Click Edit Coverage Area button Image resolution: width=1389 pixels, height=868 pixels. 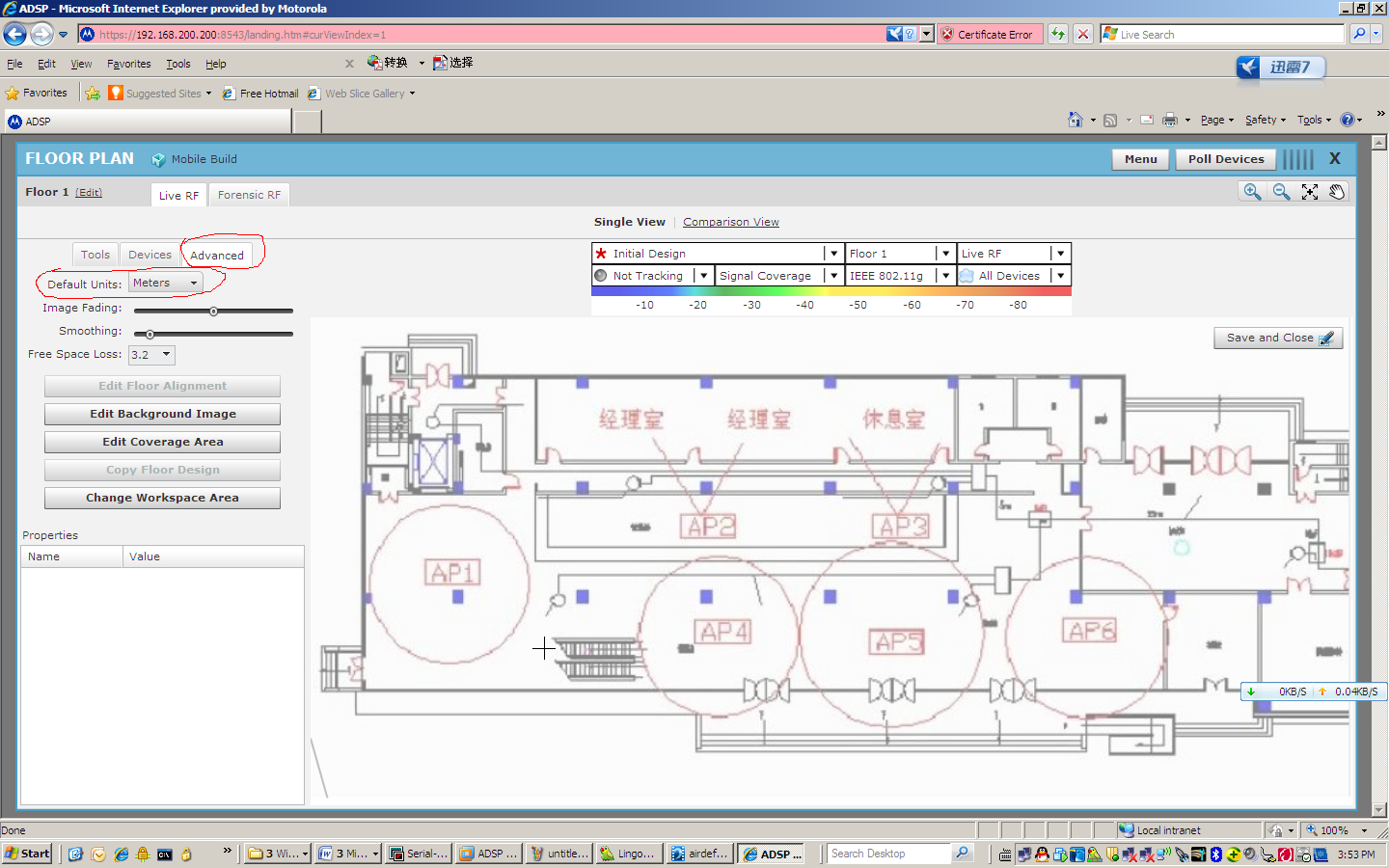[162, 442]
